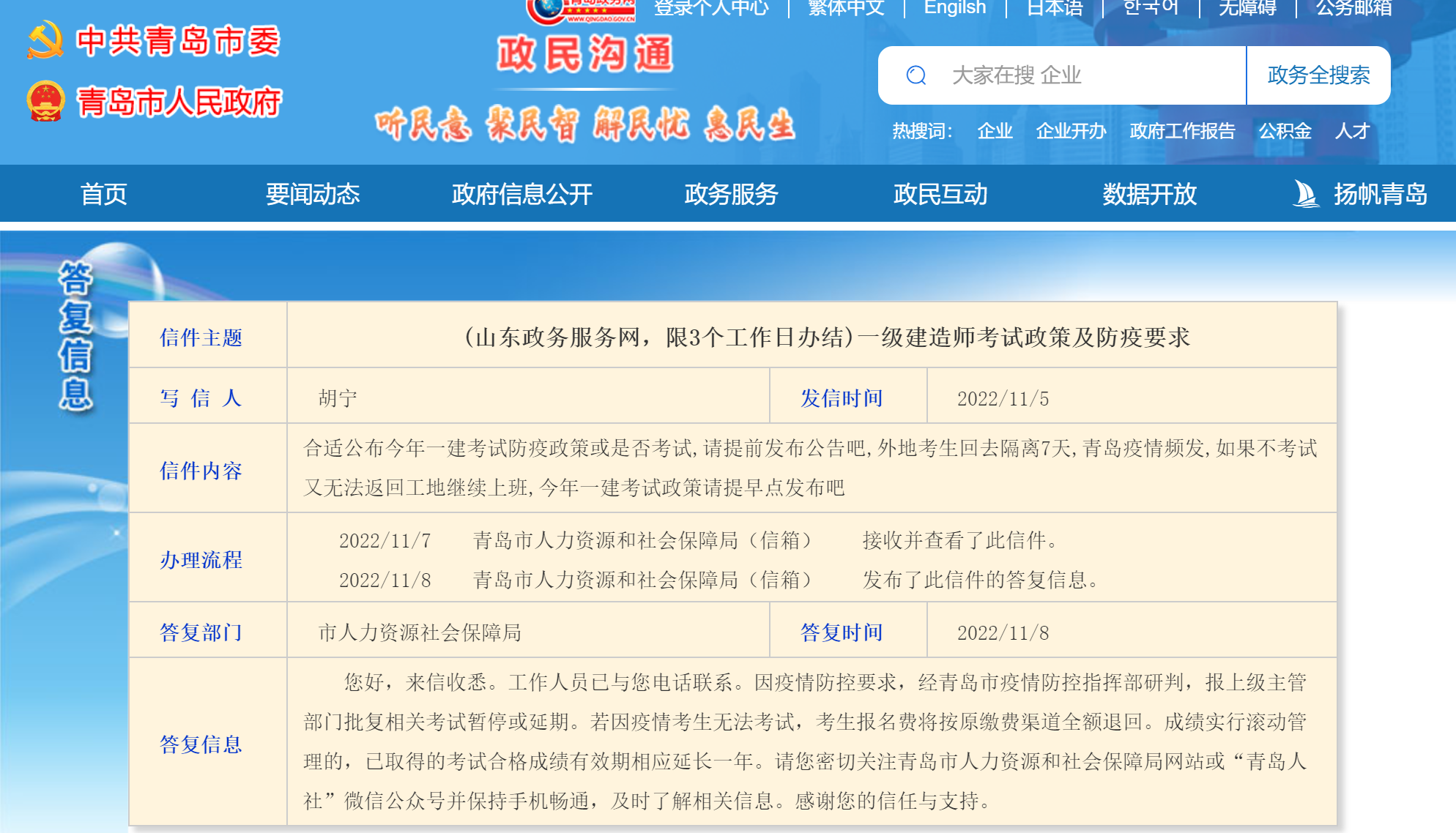Click the sailboat icon beside 扬帆青岛
1456x833 pixels.
tap(1306, 194)
